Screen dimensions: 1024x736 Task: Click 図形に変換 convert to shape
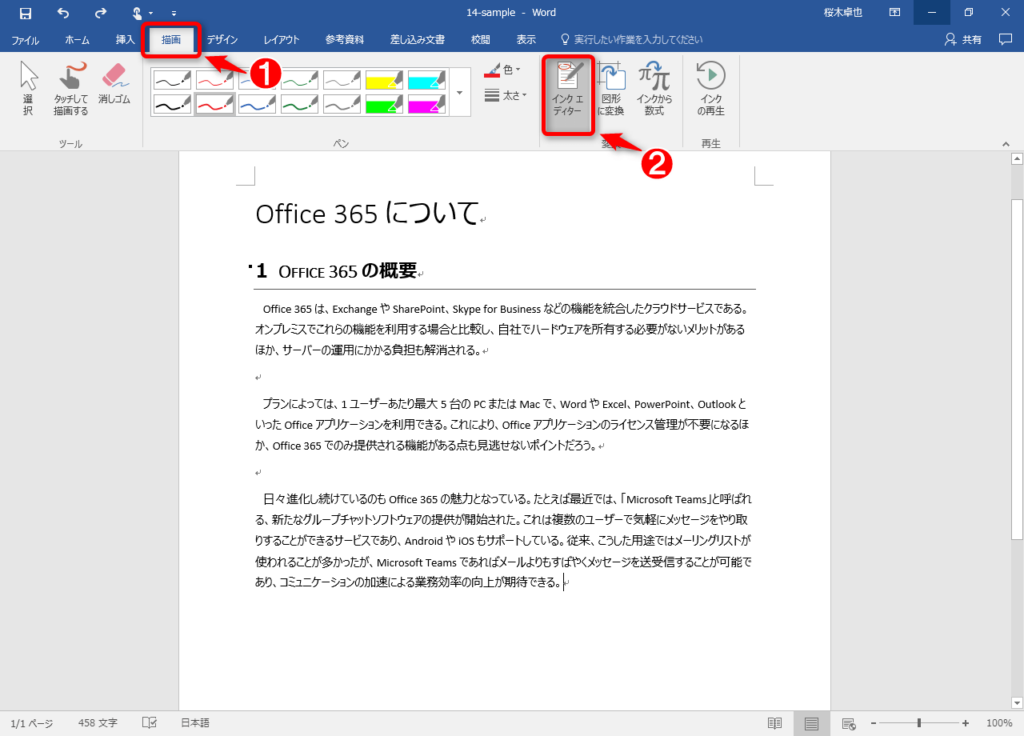click(610, 89)
